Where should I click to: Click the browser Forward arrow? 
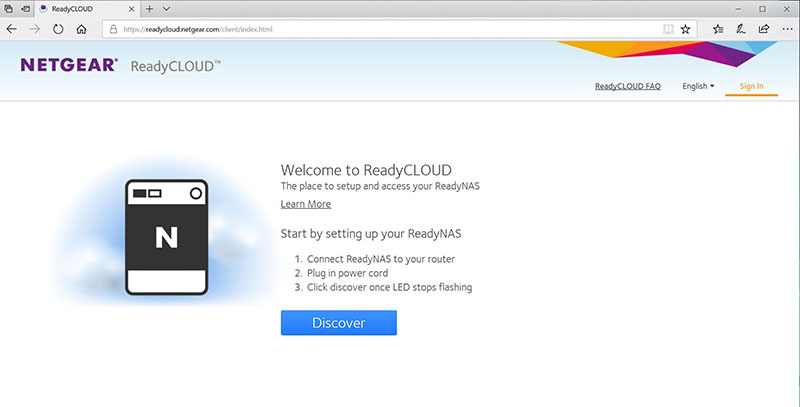35,30
